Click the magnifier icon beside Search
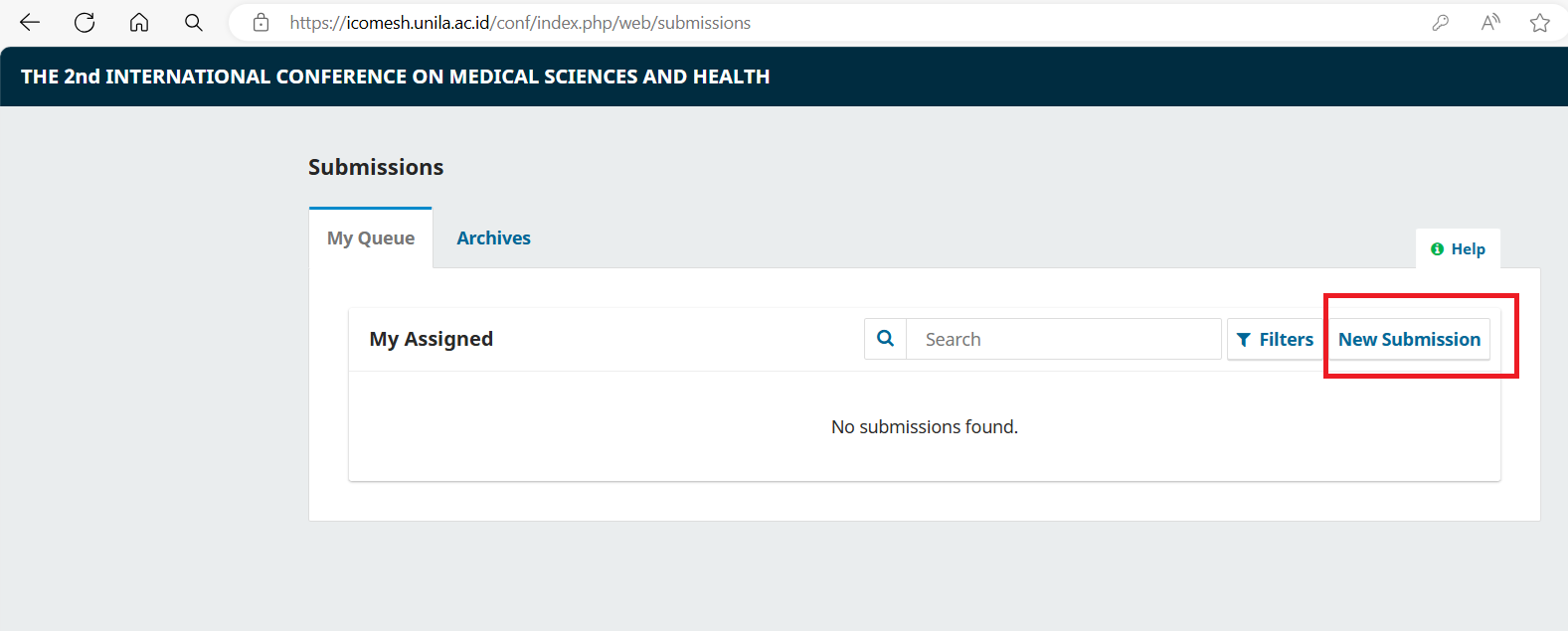 [x=885, y=339]
